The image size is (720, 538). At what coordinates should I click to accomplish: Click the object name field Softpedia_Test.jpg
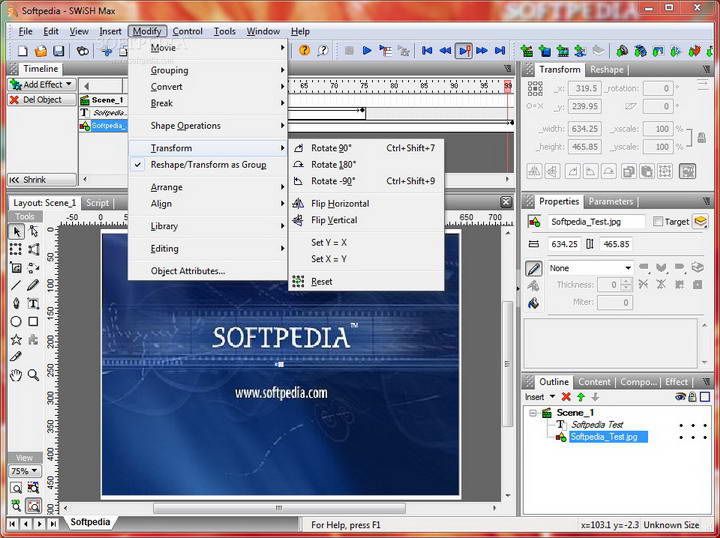pos(597,222)
